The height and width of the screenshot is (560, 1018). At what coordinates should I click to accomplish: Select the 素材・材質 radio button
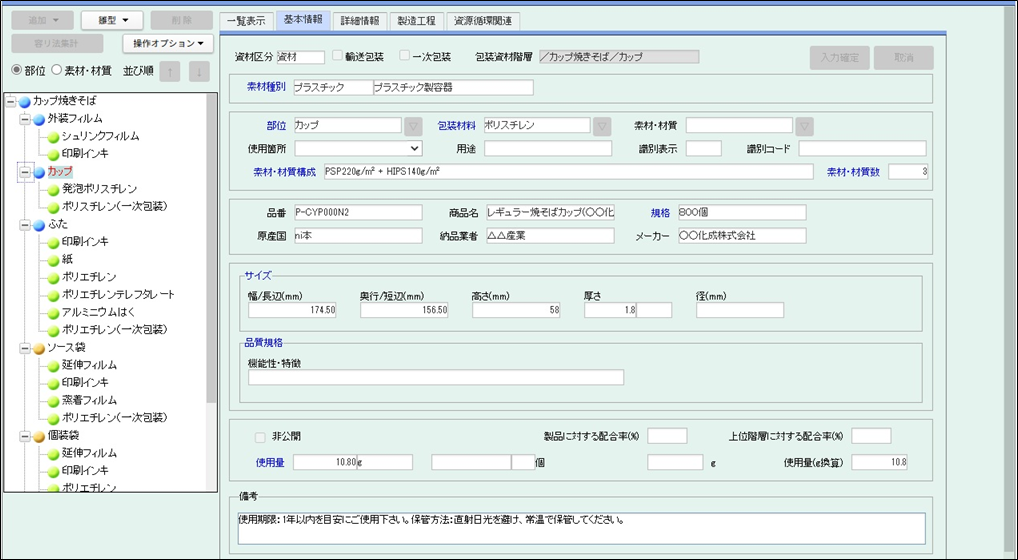pyautogui.click(x=57, y=70)
